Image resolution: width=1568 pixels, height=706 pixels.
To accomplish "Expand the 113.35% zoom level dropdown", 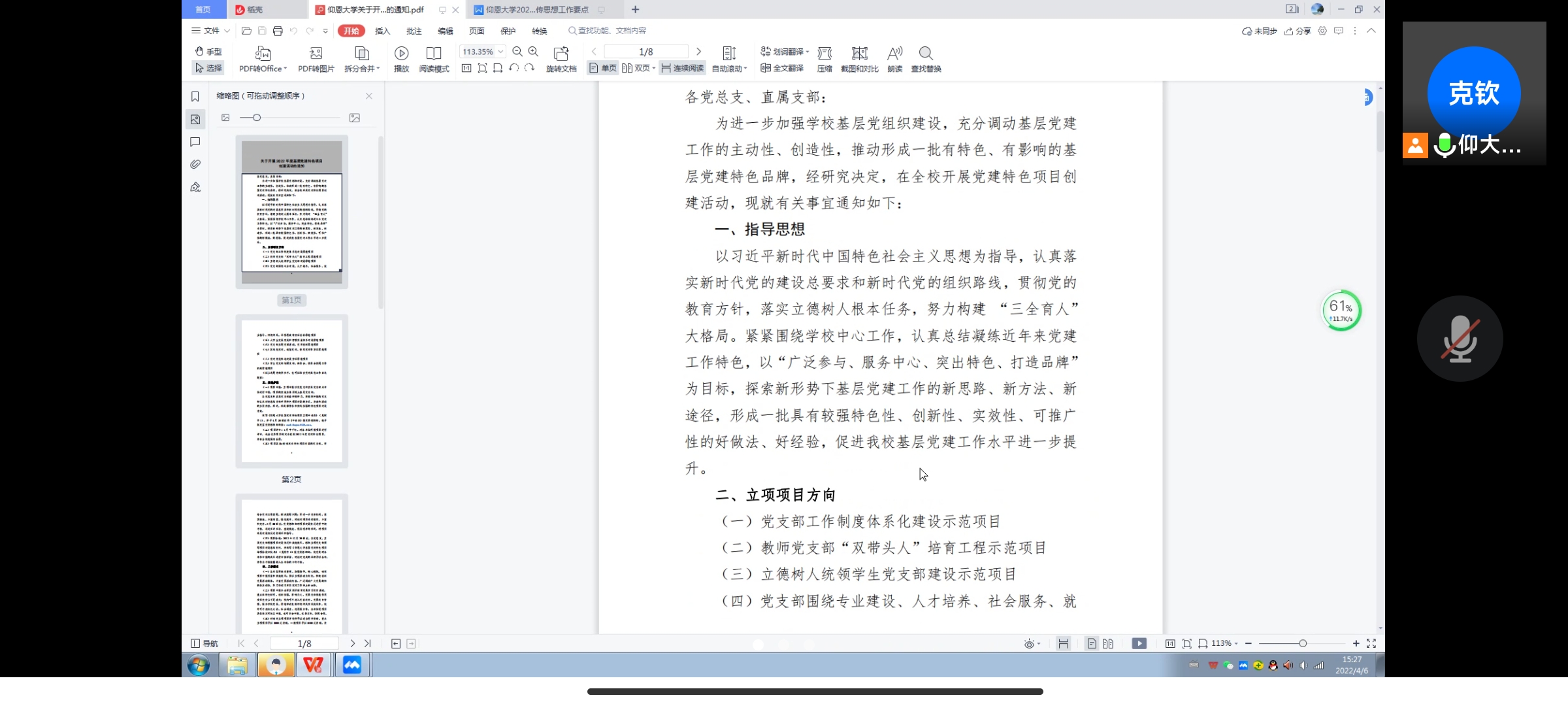I will 500,52.
